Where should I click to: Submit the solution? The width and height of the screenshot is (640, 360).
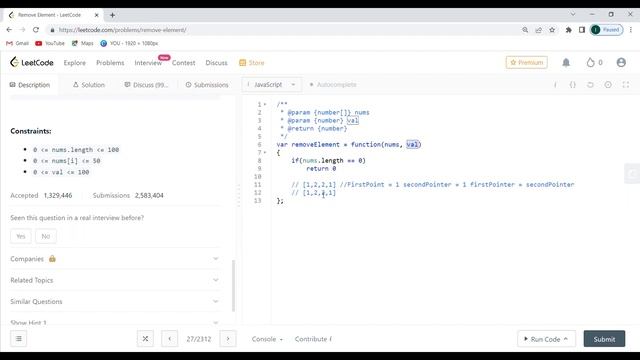[604, 339]
